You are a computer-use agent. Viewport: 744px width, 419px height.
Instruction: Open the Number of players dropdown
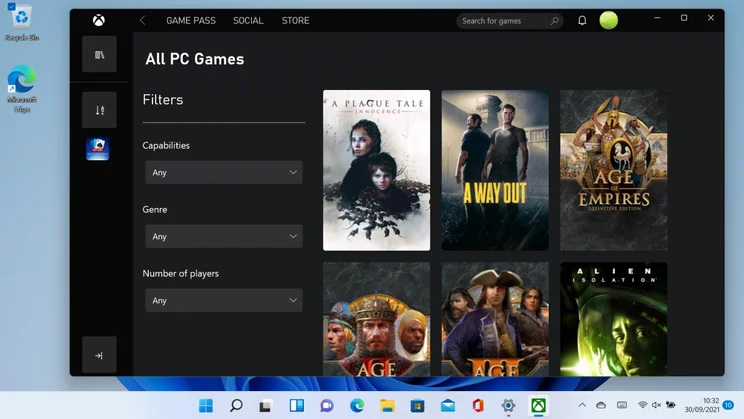pyautogui.click(x=224, y=300)
